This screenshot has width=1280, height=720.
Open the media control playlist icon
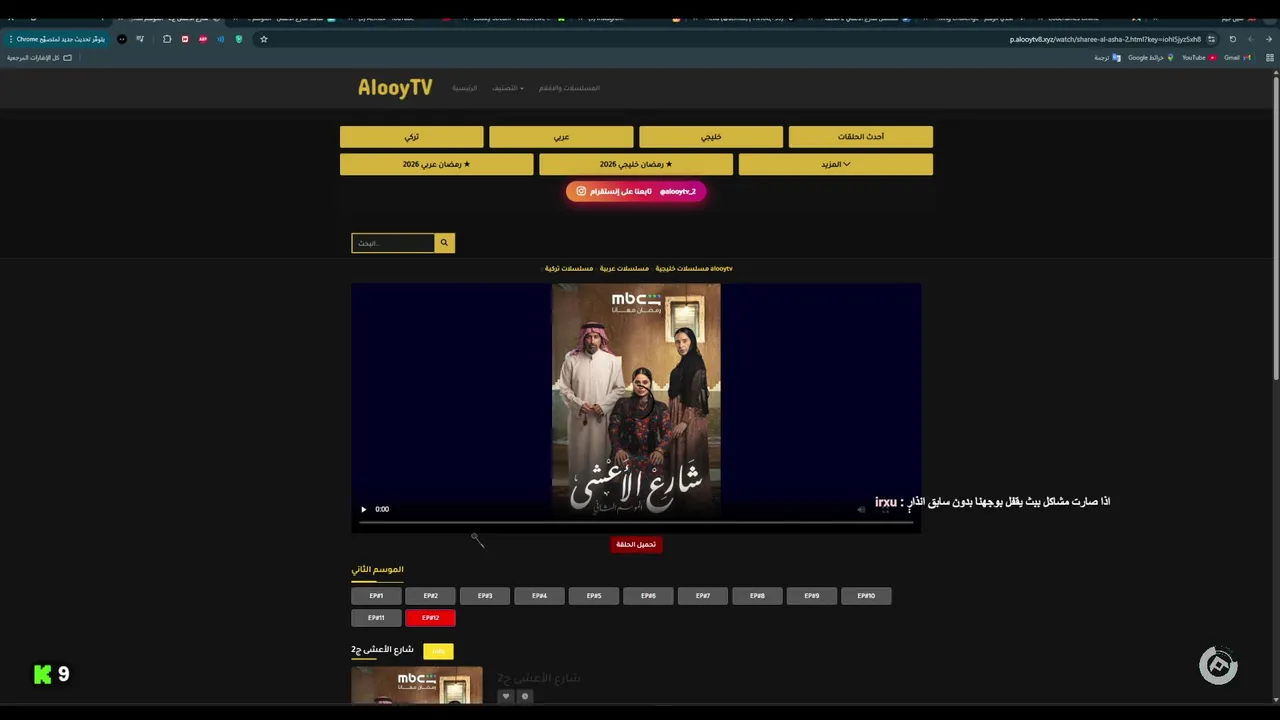[140, 39]
